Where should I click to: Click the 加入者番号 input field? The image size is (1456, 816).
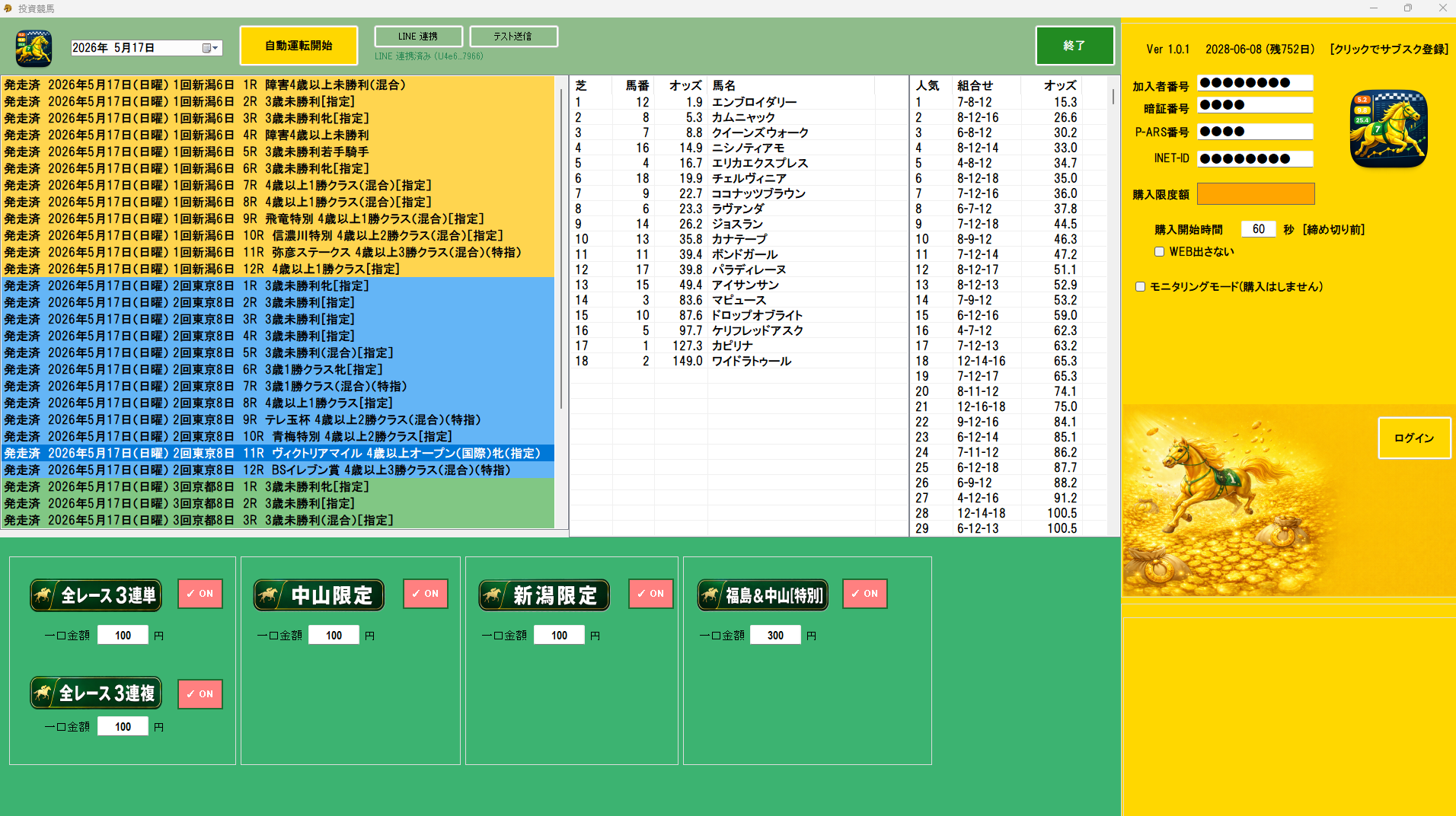[x=1255, y=83]
